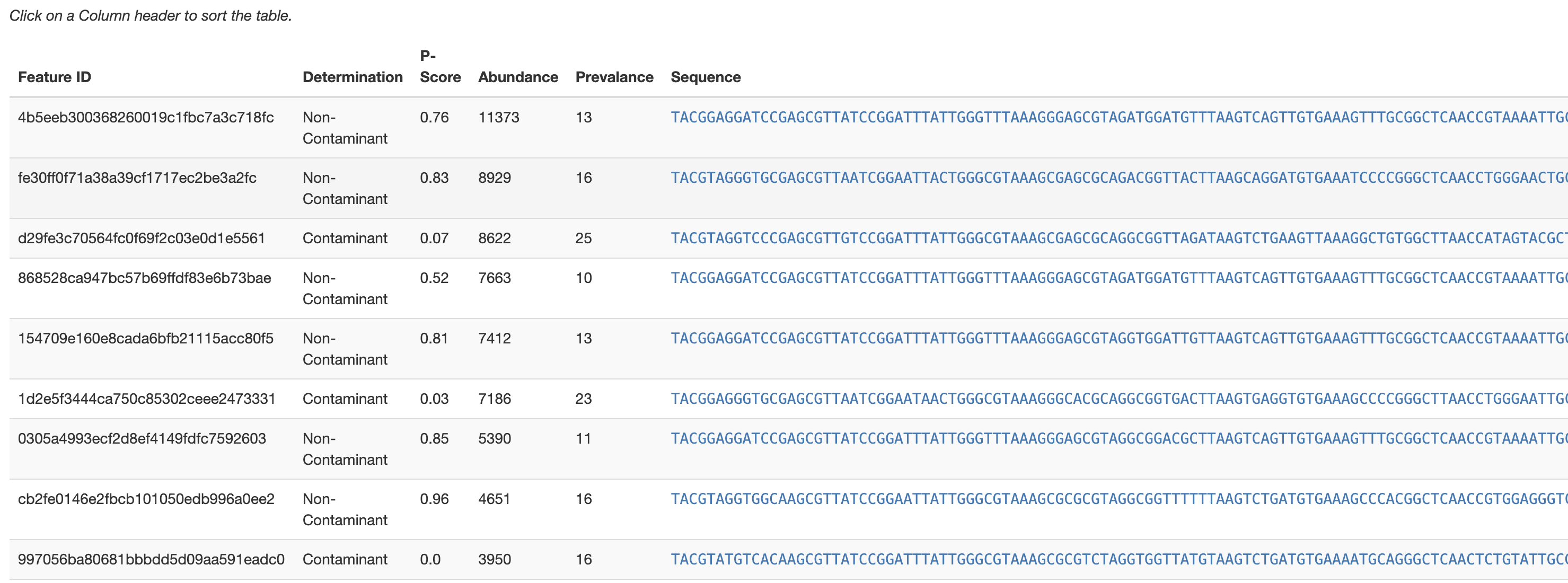Sort table by Sequence column header
The height and width of the screenshot is (583, 1568).
[x=706, y=77]
